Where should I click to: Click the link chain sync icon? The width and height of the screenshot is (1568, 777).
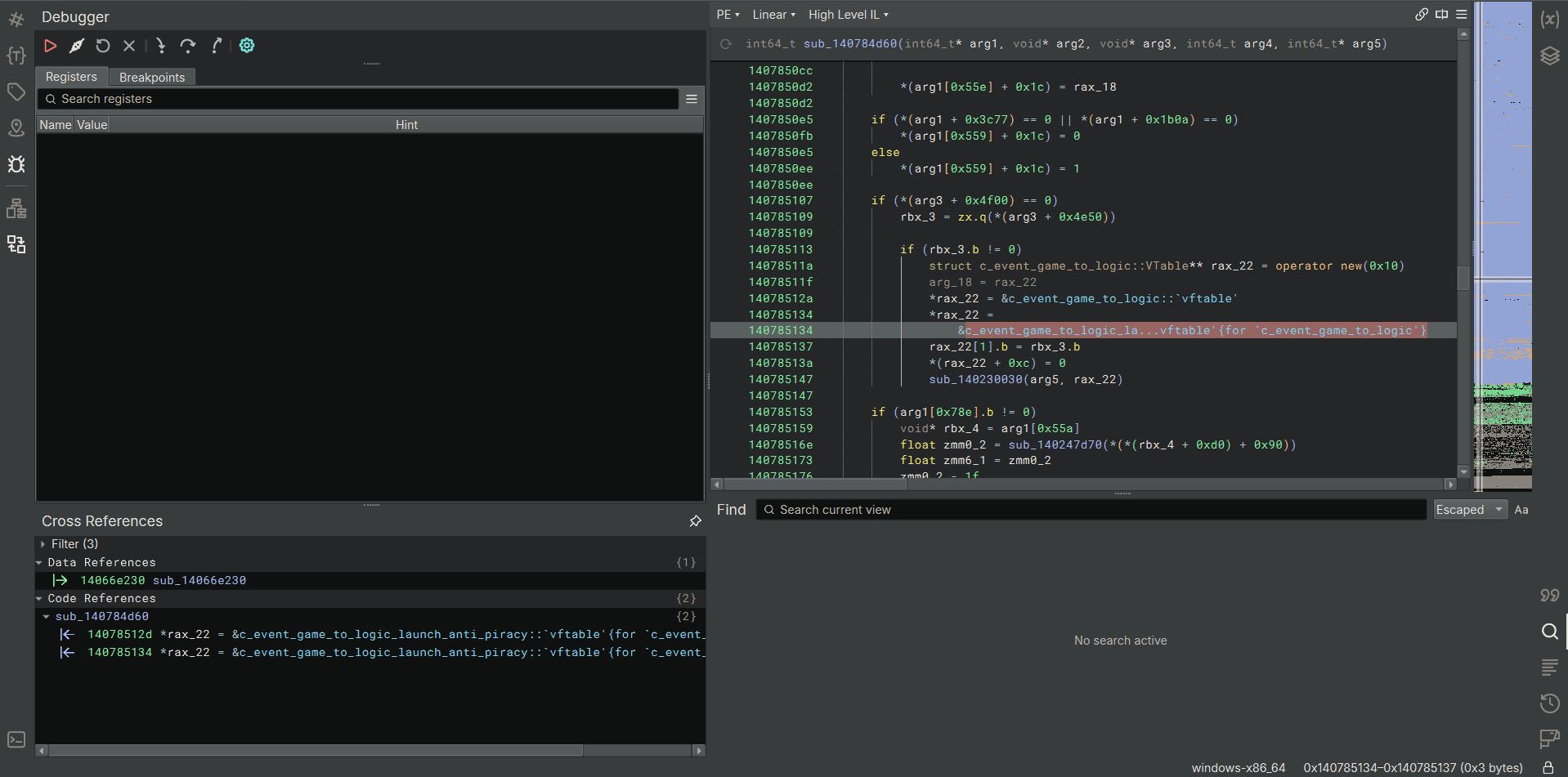[x=1422, y=15]
